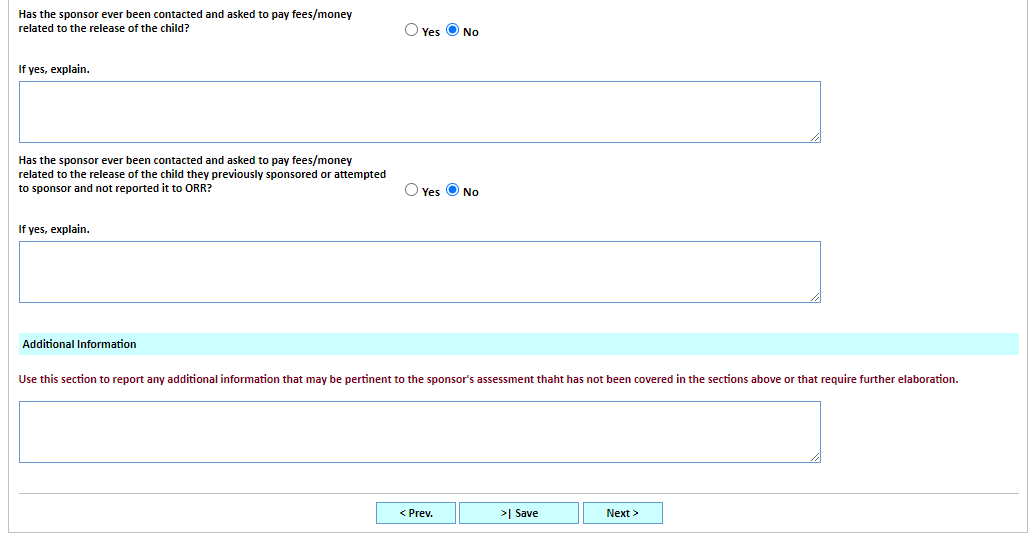Choose Yes radio for previously sponsored child question

pos(412,191)
